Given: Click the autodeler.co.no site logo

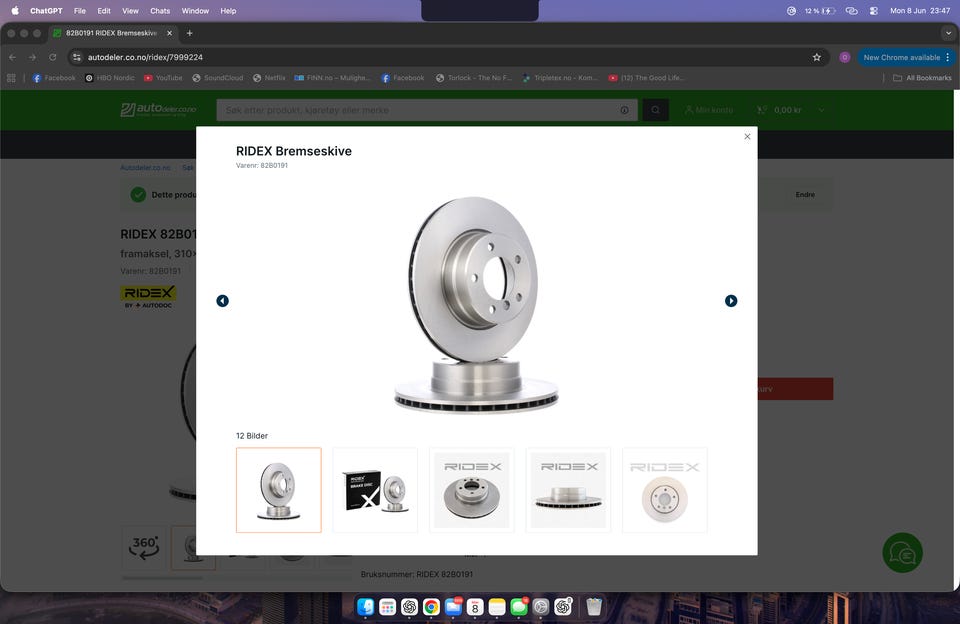Looking at the screenshot, I should pos(158,110).
